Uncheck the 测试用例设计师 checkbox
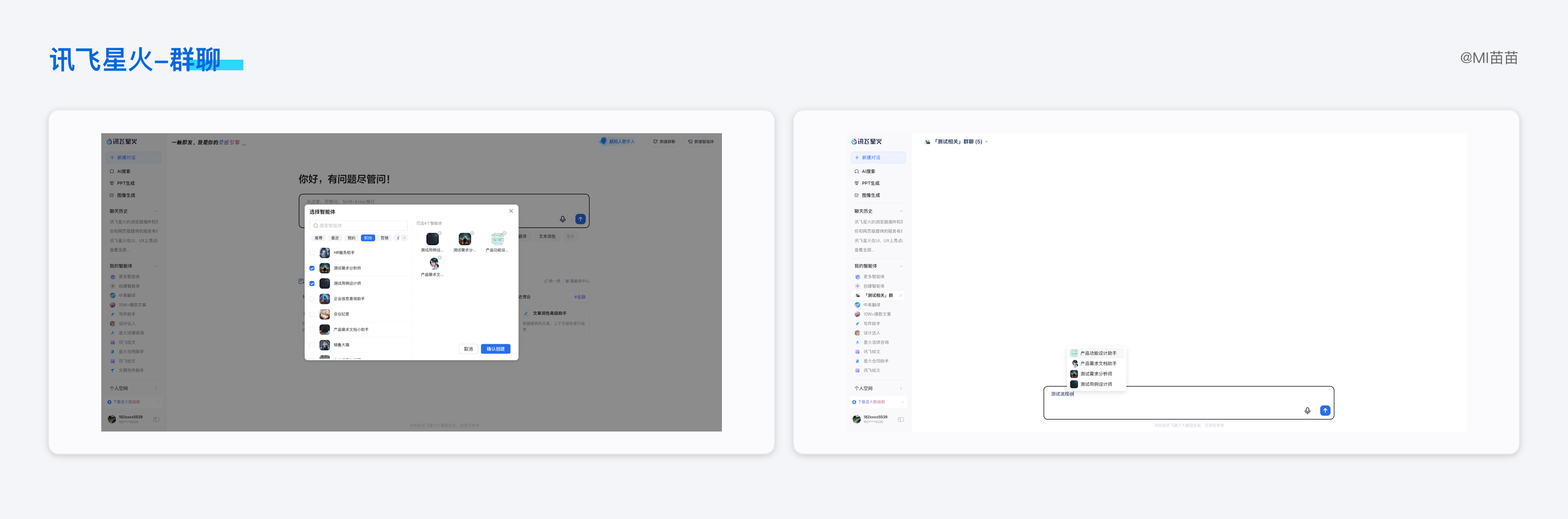This screenshot has width=1568, height=519. pos(312,283)
